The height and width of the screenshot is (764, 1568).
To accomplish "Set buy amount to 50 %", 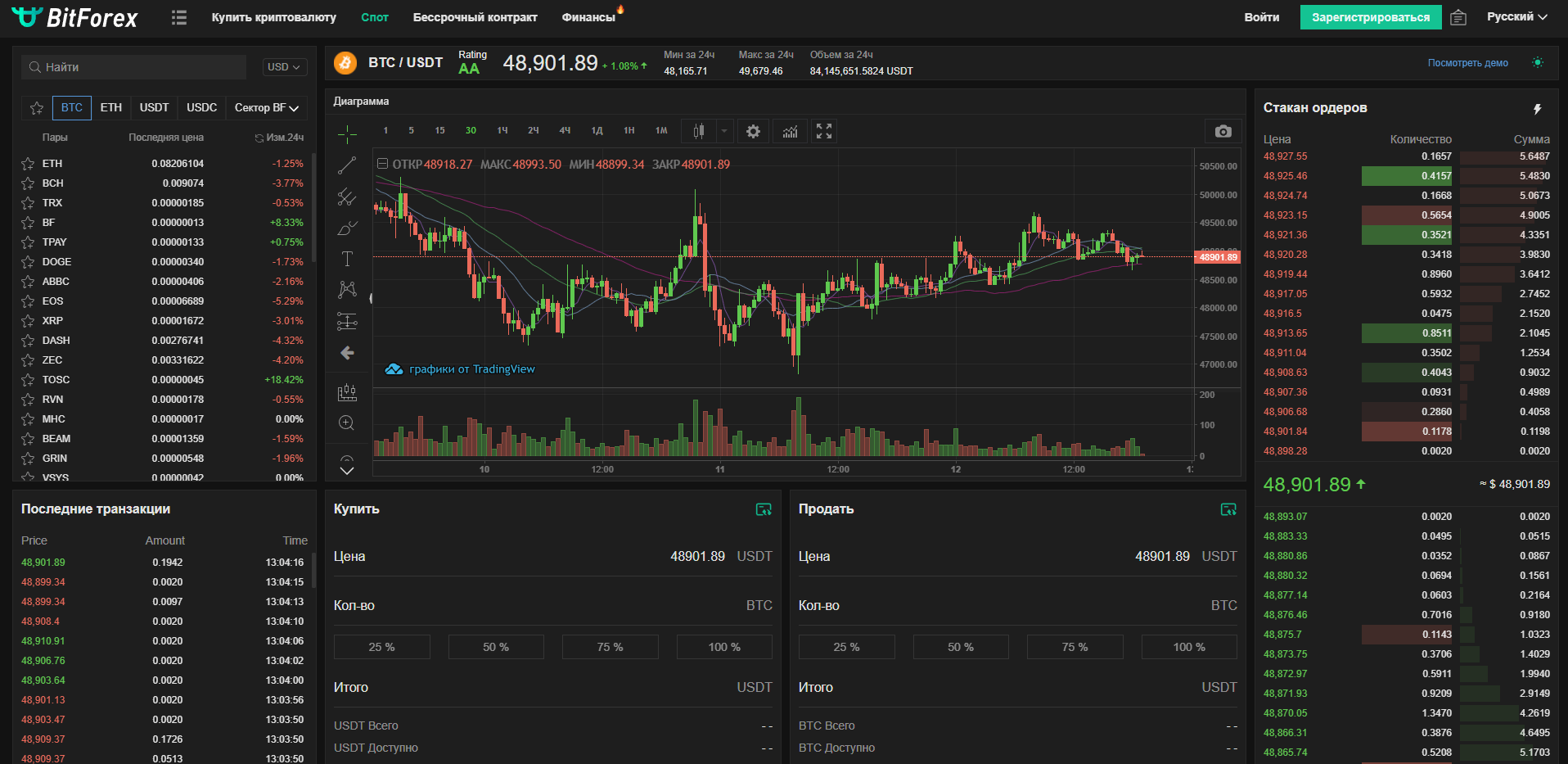I will 495,647.
